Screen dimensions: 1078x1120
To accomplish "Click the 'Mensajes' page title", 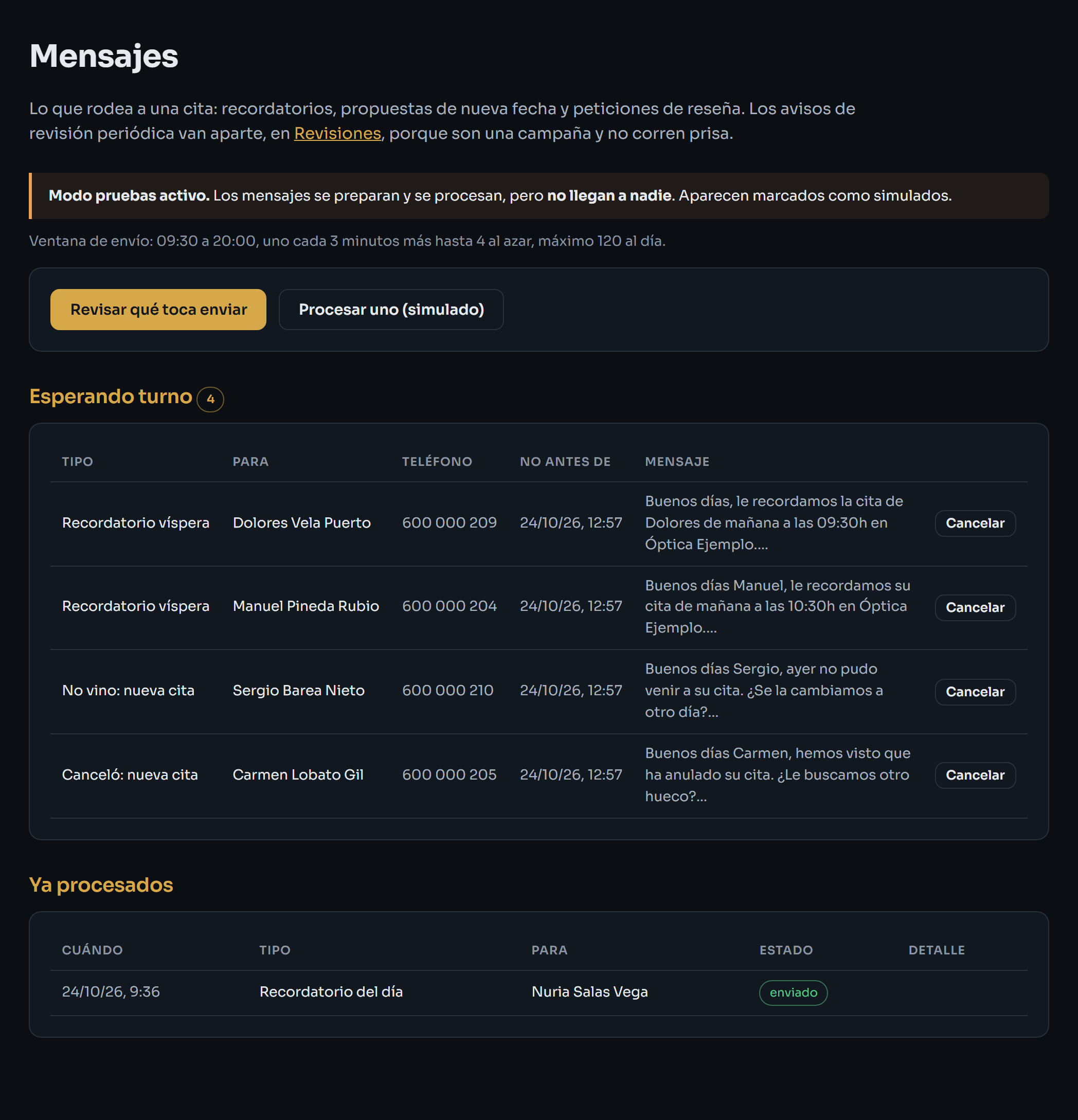I will 104,57.
